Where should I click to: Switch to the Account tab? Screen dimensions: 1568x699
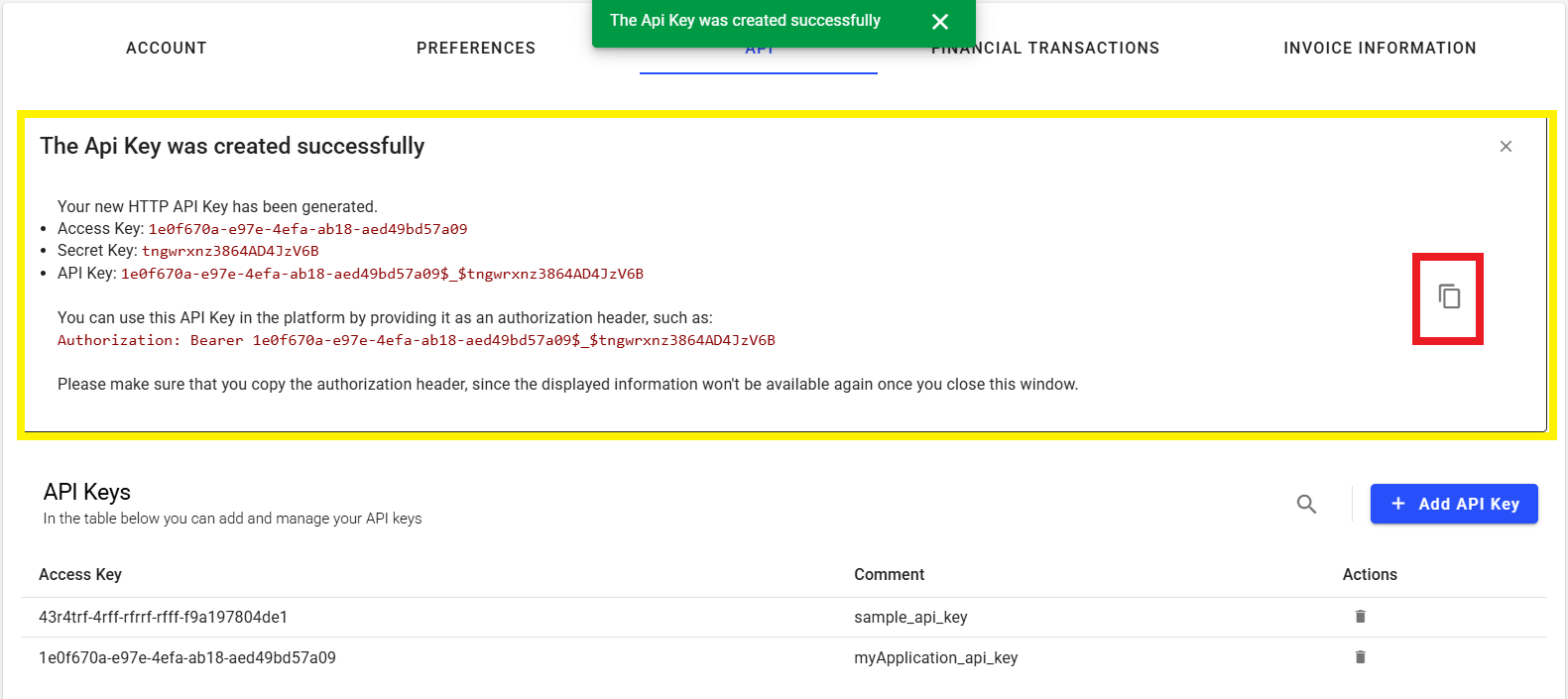click(167, 48)
